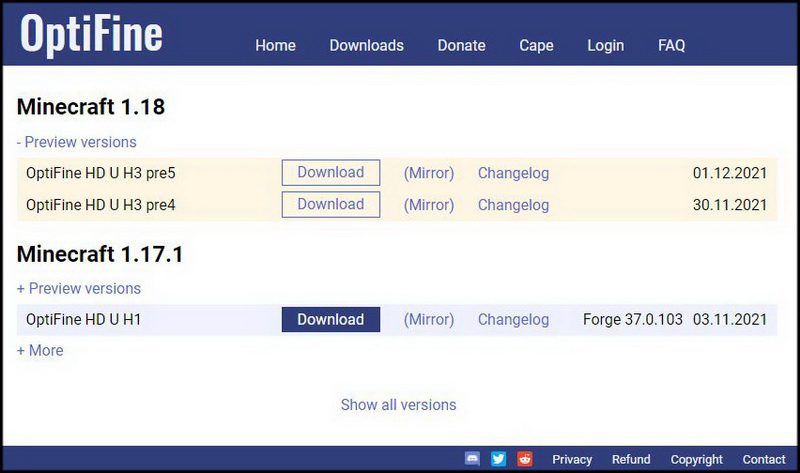Click the date 01.12.2021
The height and width of the screenshot is (473, 800).
pyautogui.click(x=730, y=173)
